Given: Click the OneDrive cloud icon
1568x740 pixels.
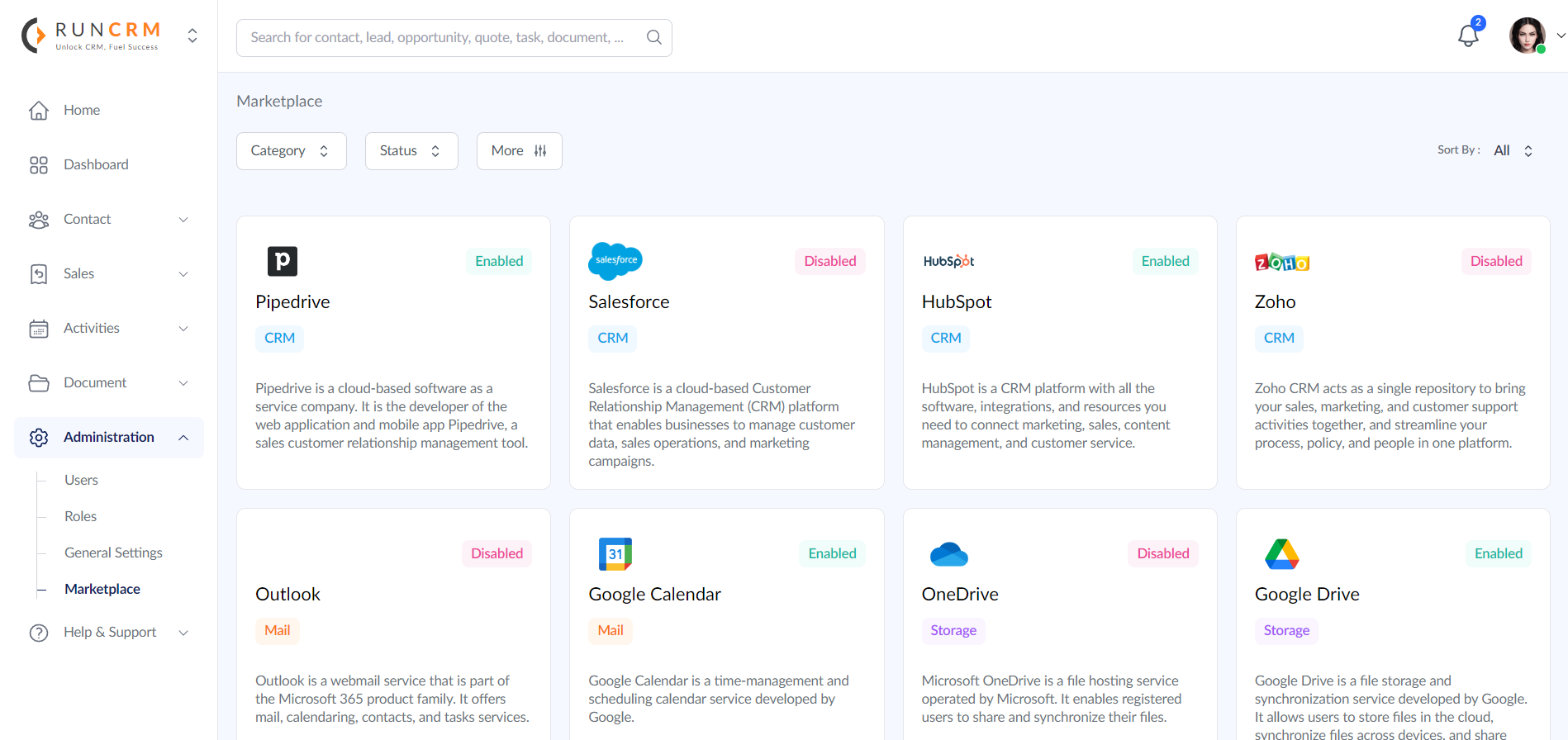Looking at the screenshot, I should coord(948,554).
